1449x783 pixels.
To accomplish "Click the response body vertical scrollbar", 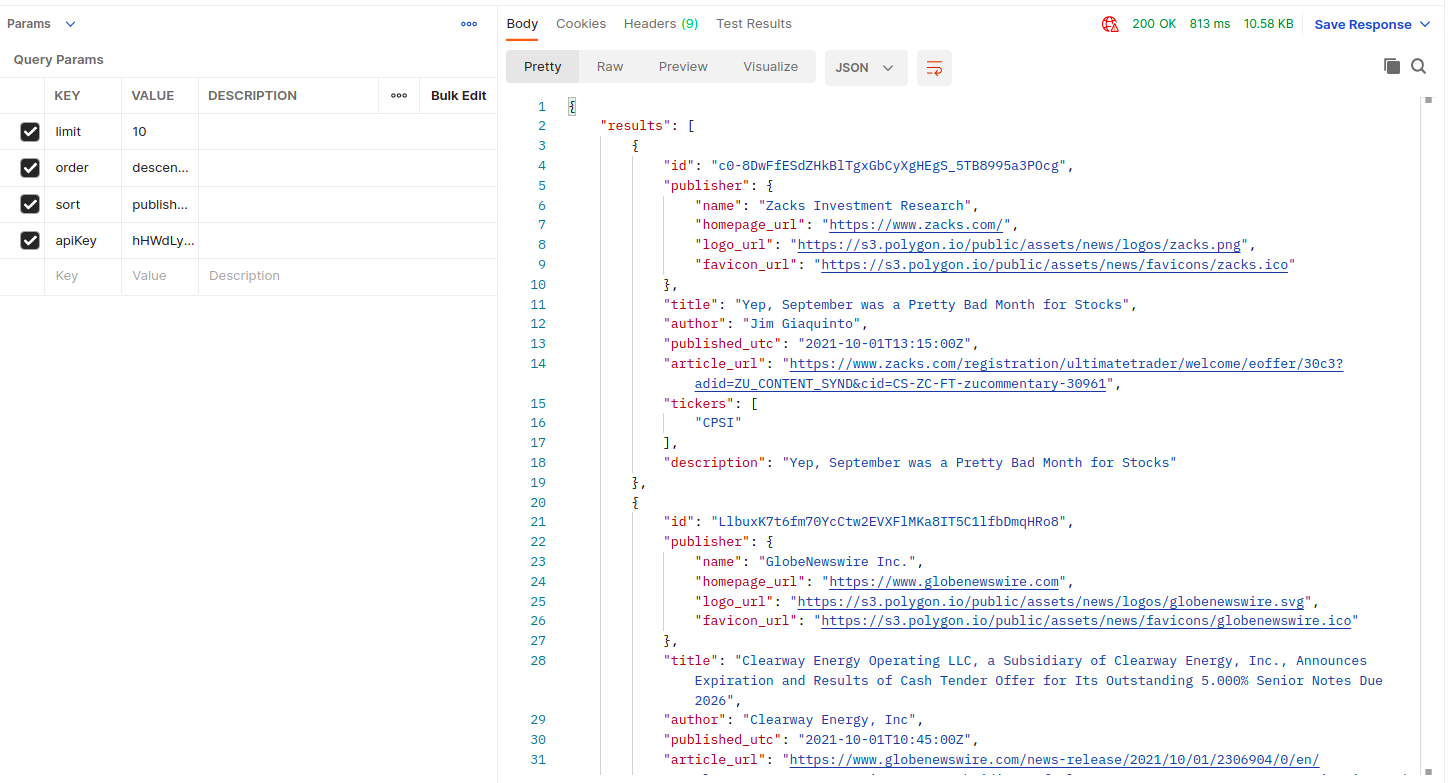I will pyautogui.click(x=1426, y=400).
